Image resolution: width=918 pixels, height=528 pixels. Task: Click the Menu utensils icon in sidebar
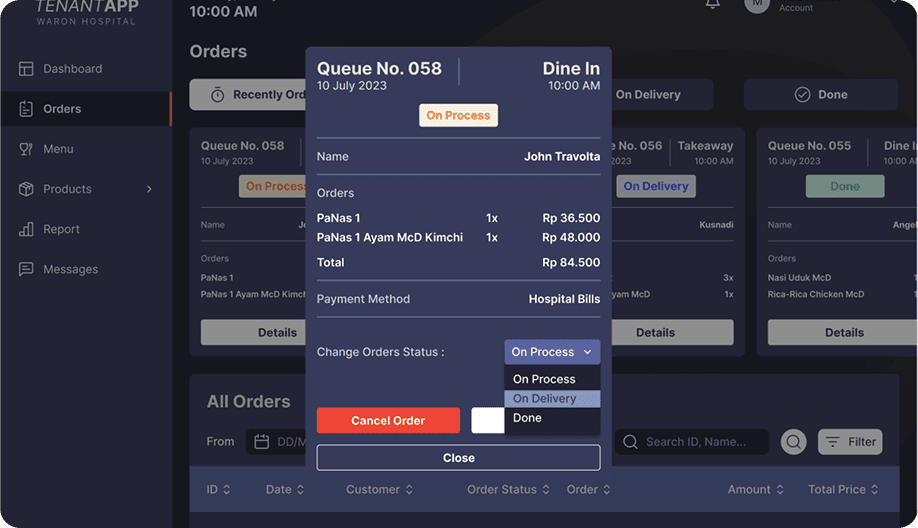click(26, 149)
